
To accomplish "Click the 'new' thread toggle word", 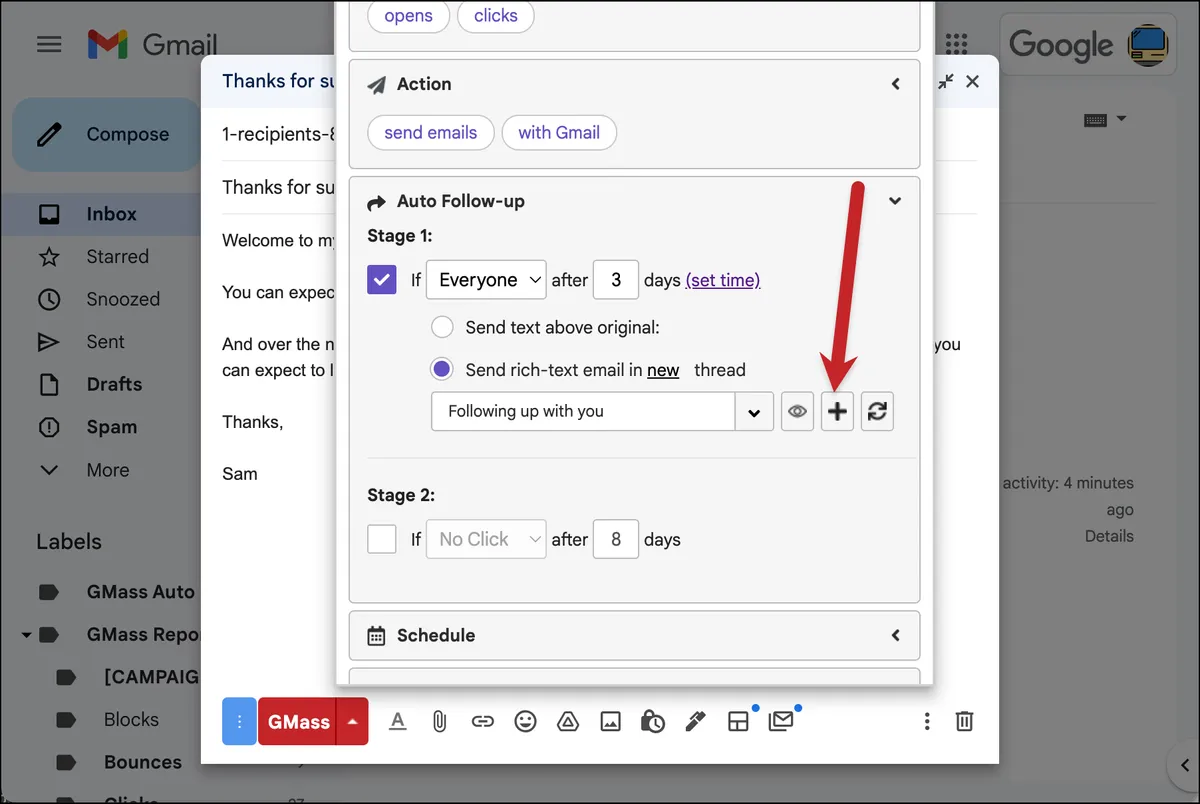I will [663, 370].
